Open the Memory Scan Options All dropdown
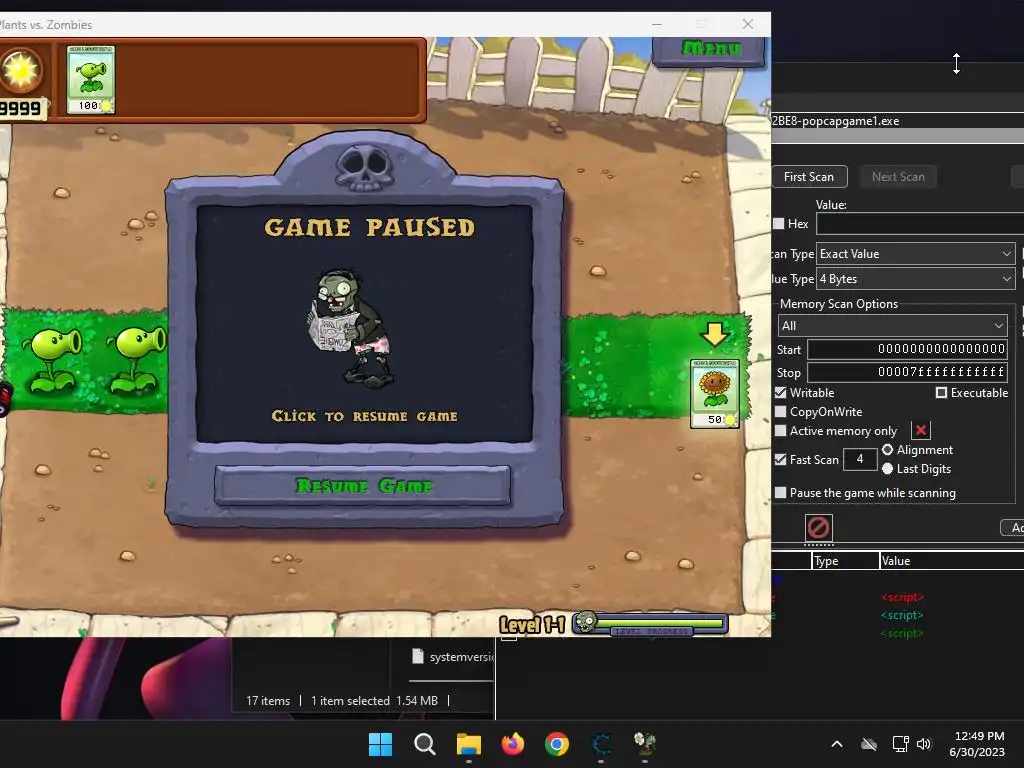Screen dimensions: 1024x768 pyautogui.click(x=892, y=325)
